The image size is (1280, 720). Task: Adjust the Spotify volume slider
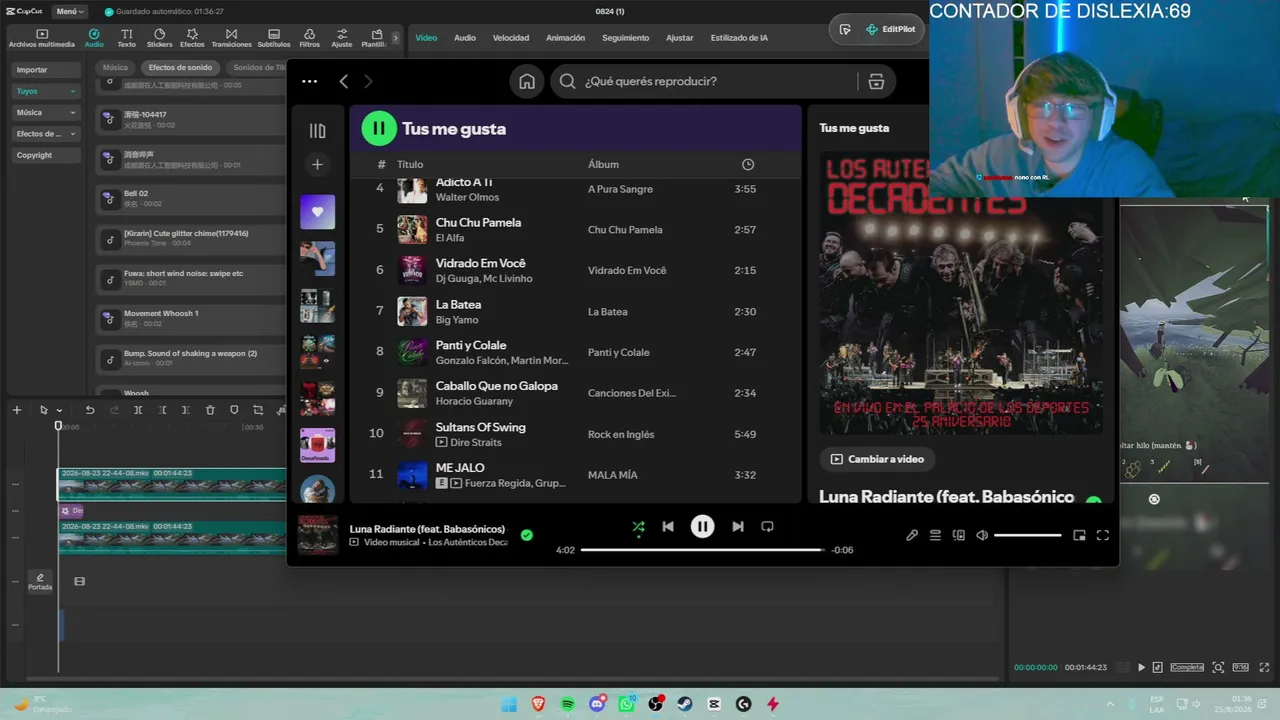click(x=1028, y=535)
